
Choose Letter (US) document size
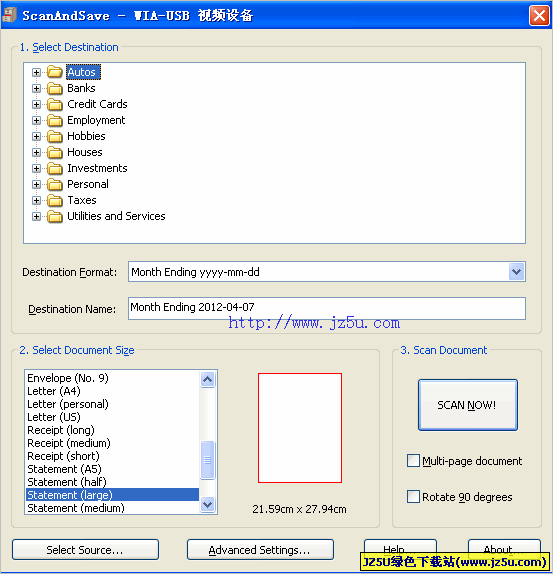pyautogui.click(x=113, y=417)
